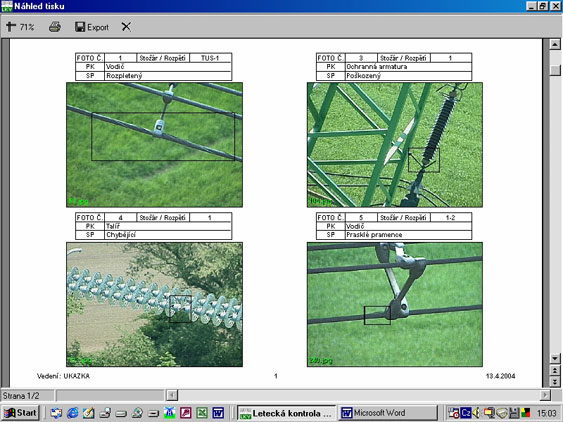563x422 pixels.
Task: Open Access from the quick launch icons
Action: point(186,413)
